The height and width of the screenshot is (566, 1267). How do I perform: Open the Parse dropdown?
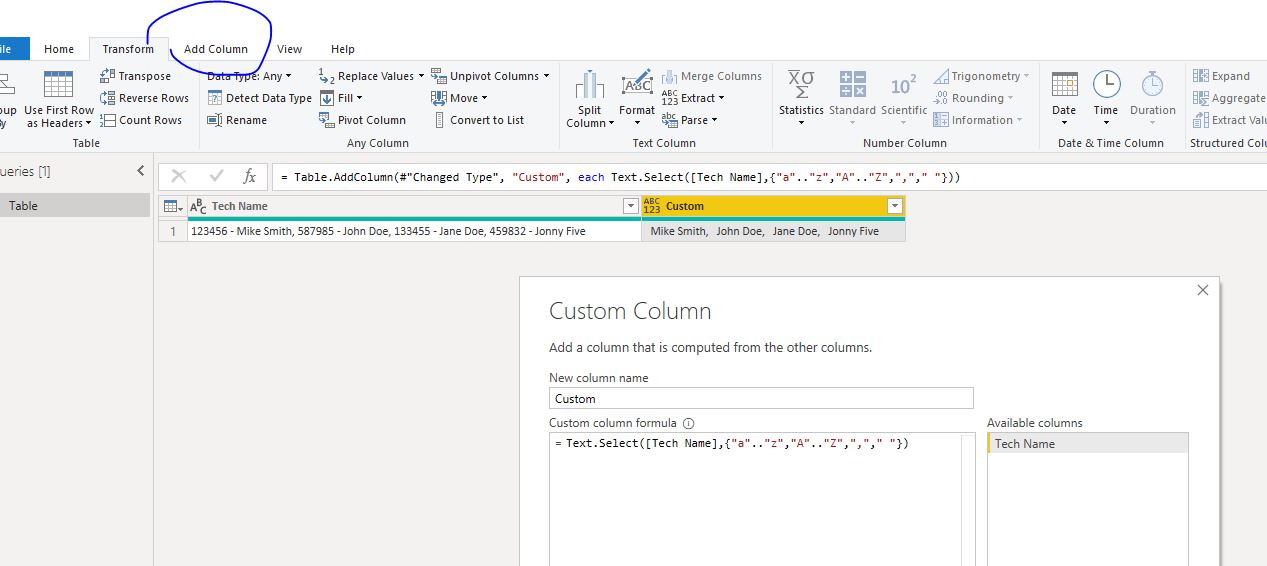point(689,120)
